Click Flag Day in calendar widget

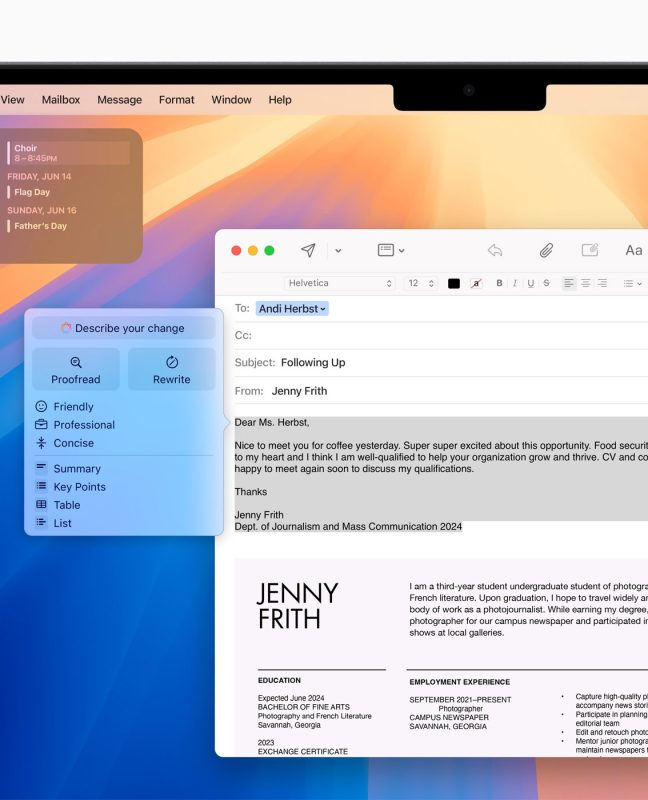point(32,192)
